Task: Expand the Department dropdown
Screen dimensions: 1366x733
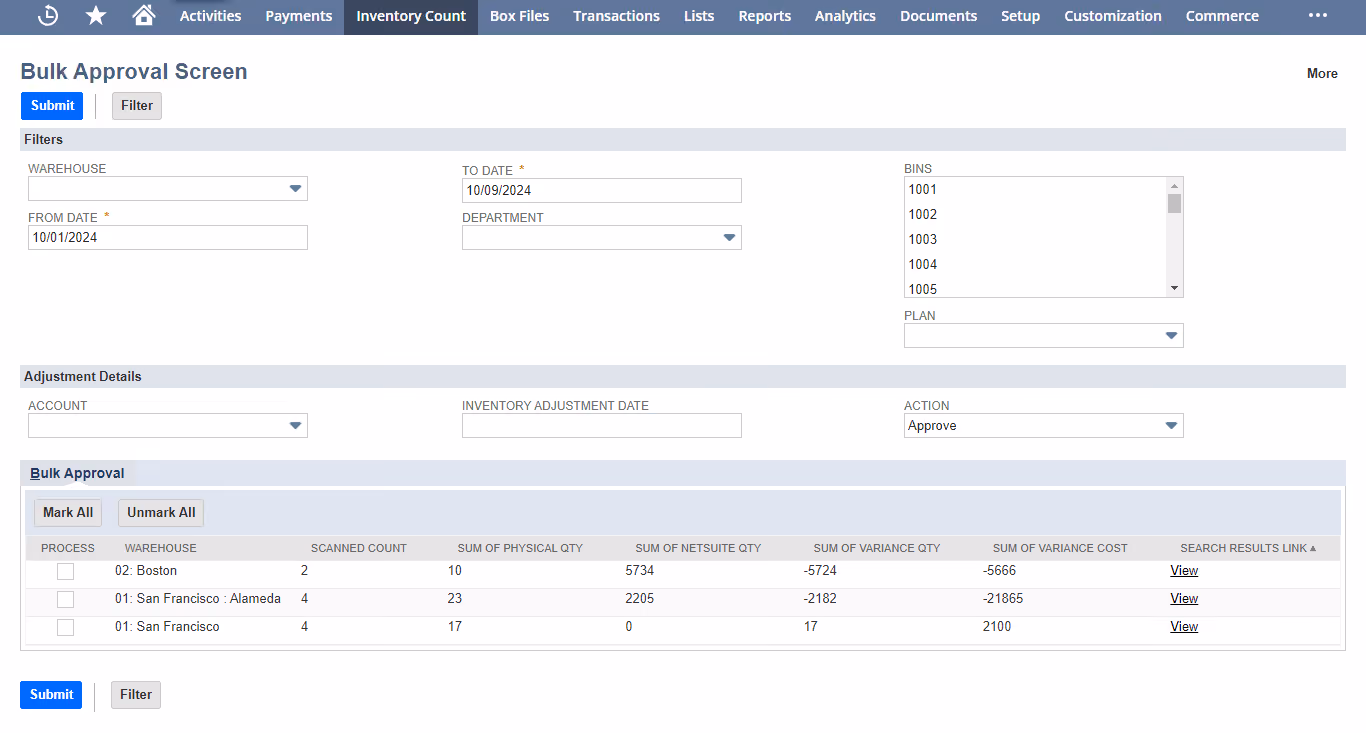Action: pyautogui.click(x=729, y=238)
